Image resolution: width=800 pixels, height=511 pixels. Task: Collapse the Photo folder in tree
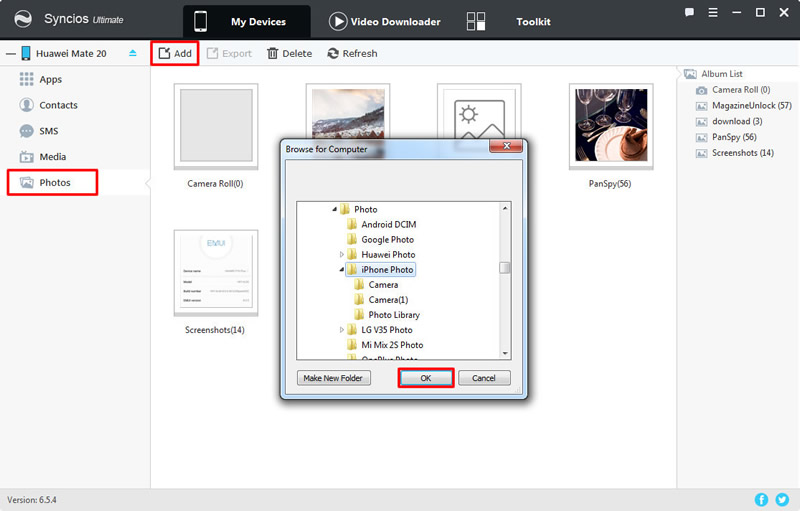tap(335, 209)
